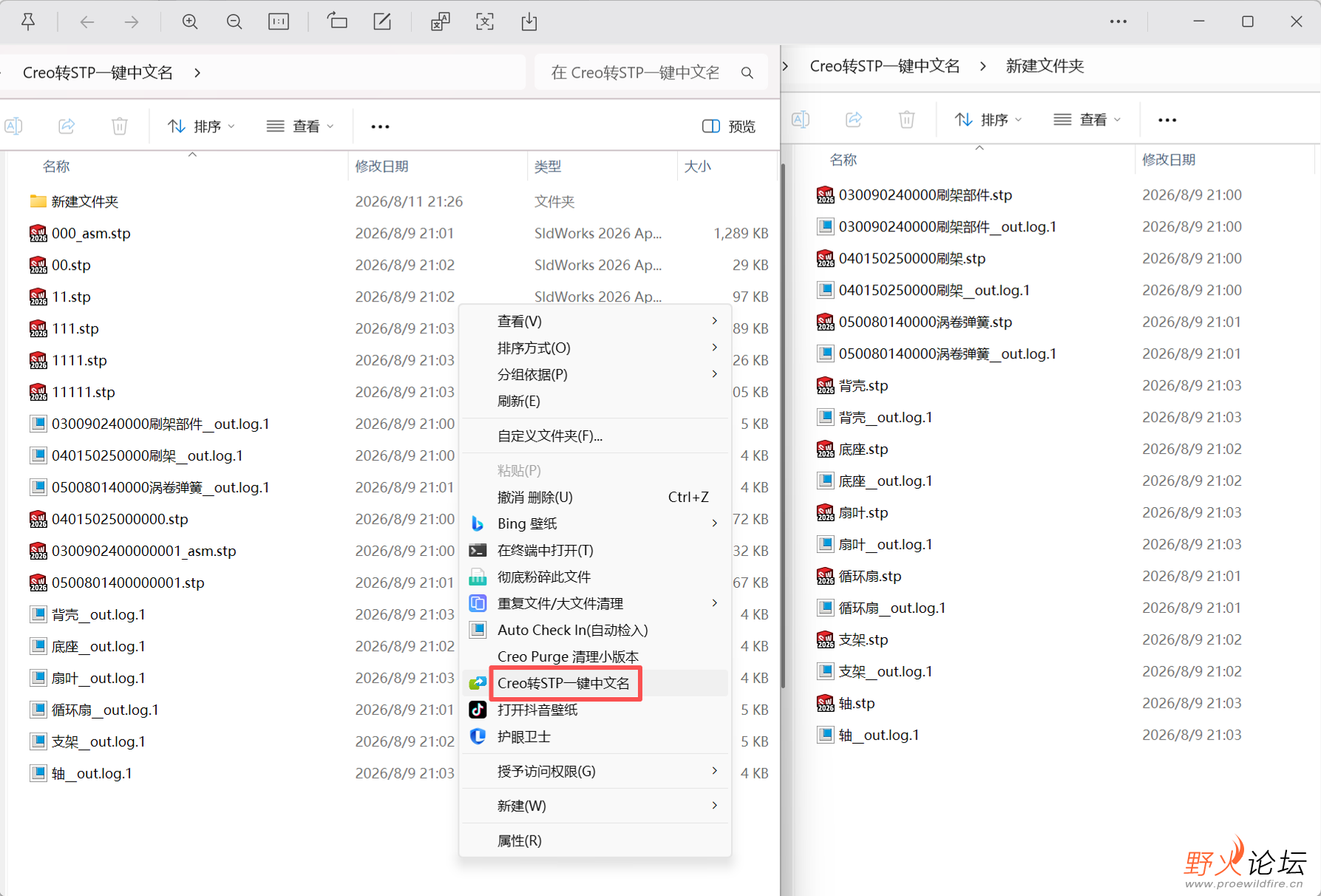
Task: Open more options ellipsis in left window toolbar
Action: (380, 127)
